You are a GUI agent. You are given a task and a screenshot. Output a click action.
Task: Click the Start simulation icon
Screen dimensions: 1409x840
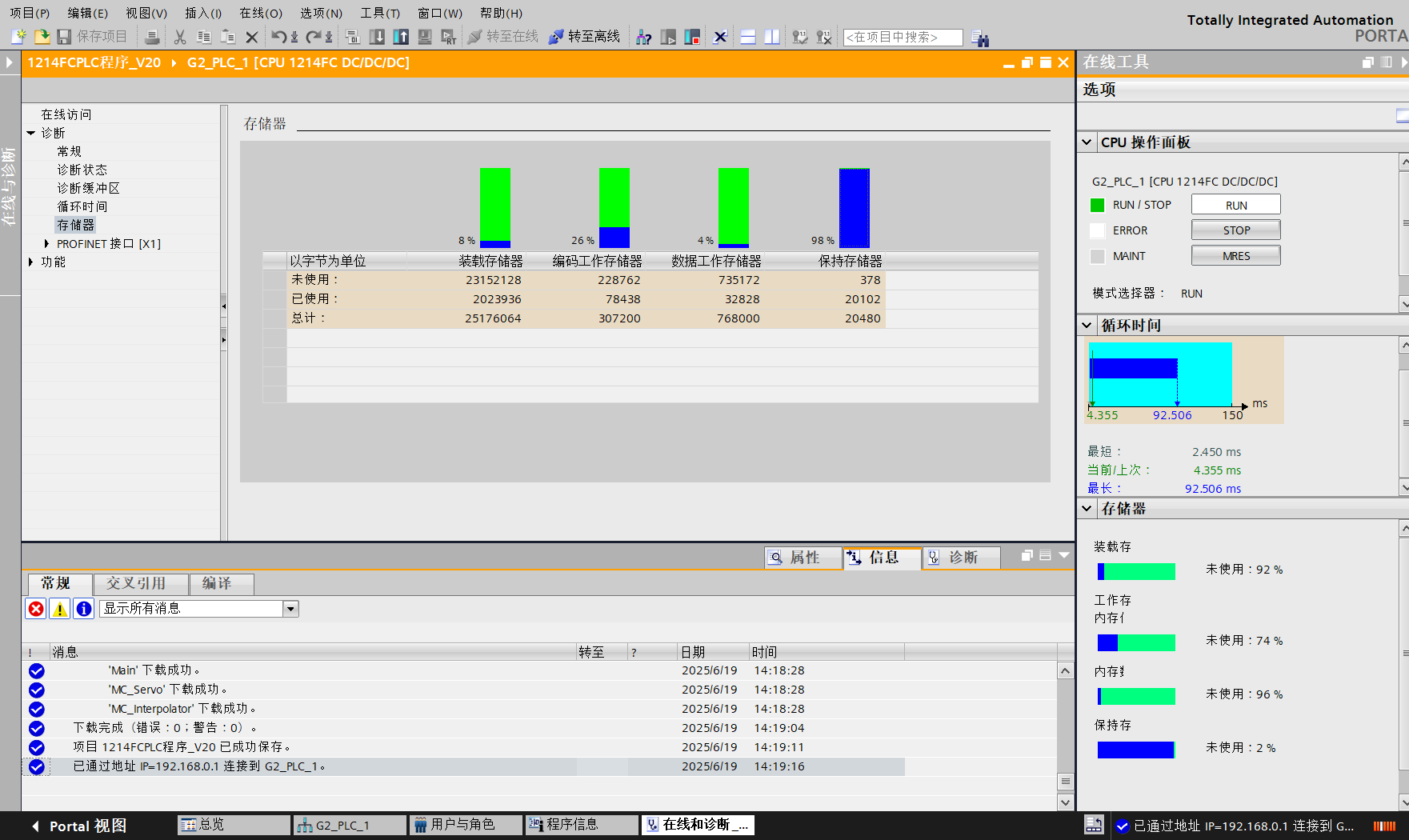[425, 37]
